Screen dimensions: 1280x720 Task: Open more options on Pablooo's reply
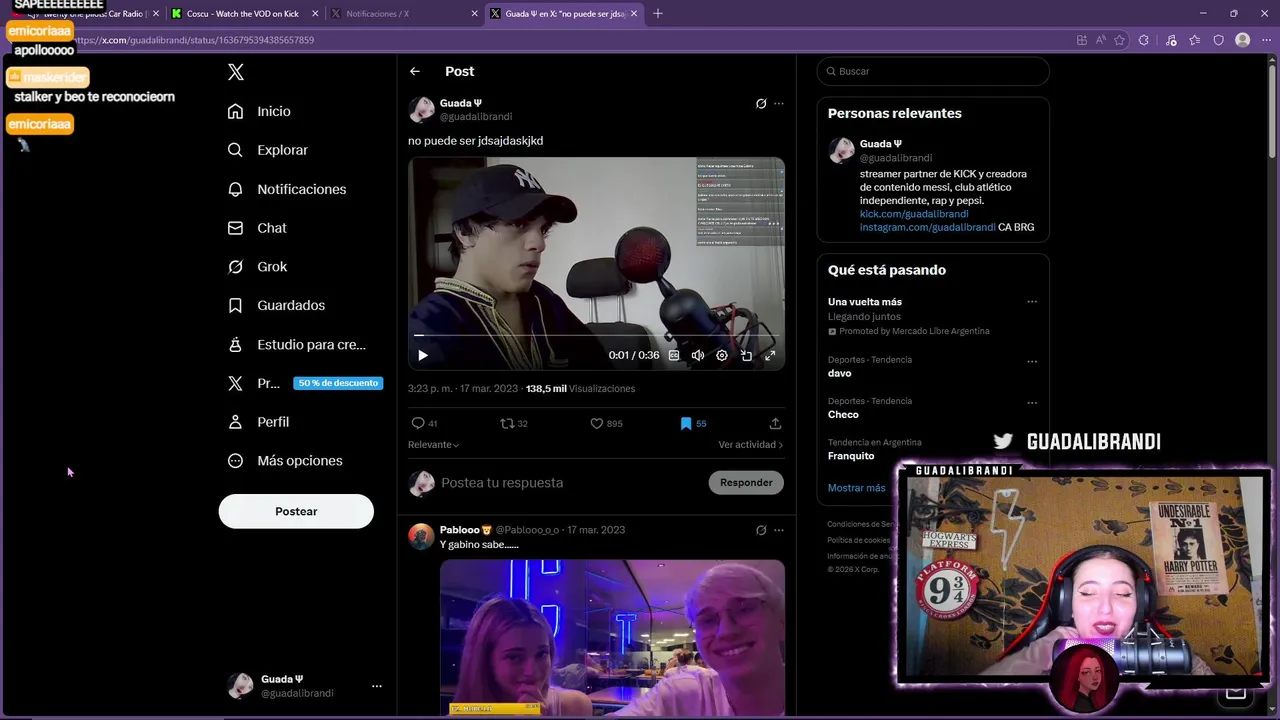[779, 530]
